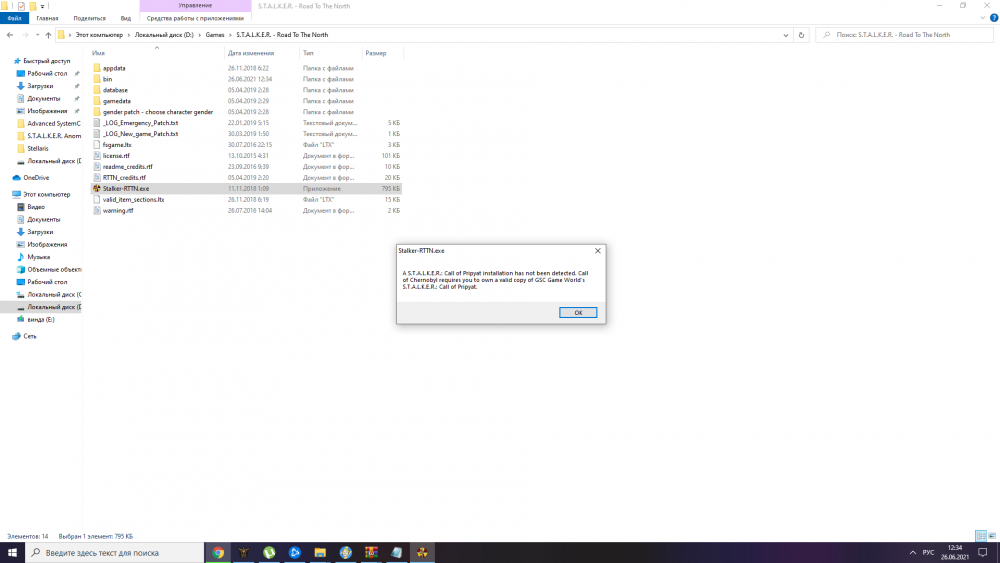Open File Explorer from the taskbar
The height and width of the screenshot is (563, 1000).
click(320, 552)
